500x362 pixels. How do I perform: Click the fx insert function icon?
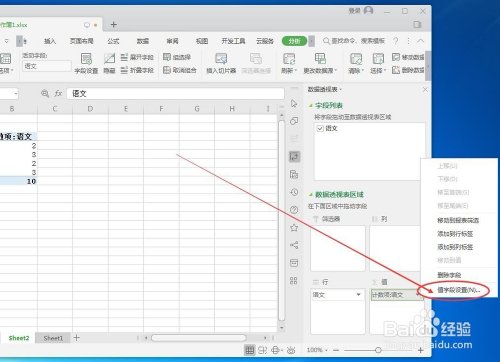click(x=58, y=93)
